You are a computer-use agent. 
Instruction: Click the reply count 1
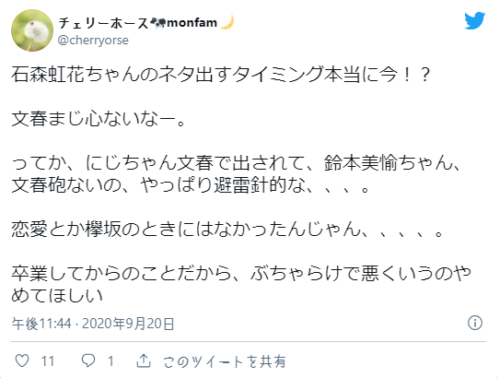pos(111,361)
